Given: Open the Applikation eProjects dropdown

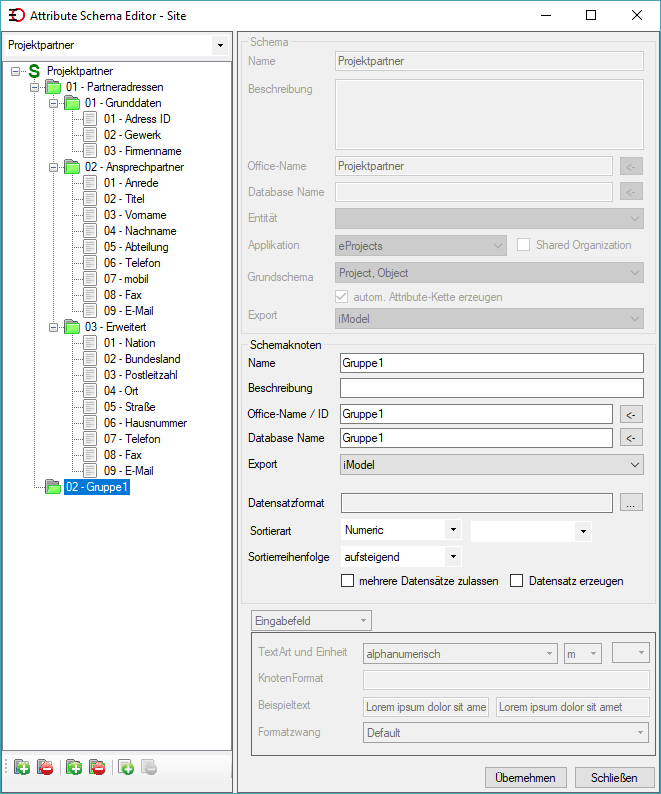Looking at the screenshot, I should click(x=420, y=245).
